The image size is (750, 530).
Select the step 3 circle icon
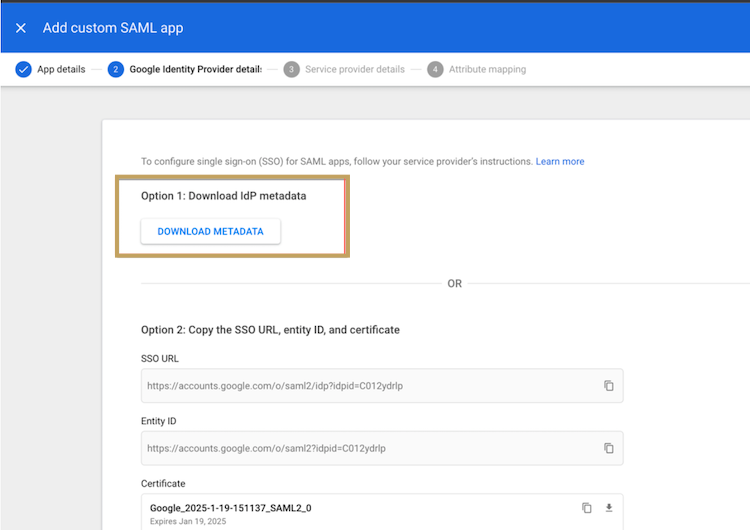pyautogui.click(x=291, y=69)
